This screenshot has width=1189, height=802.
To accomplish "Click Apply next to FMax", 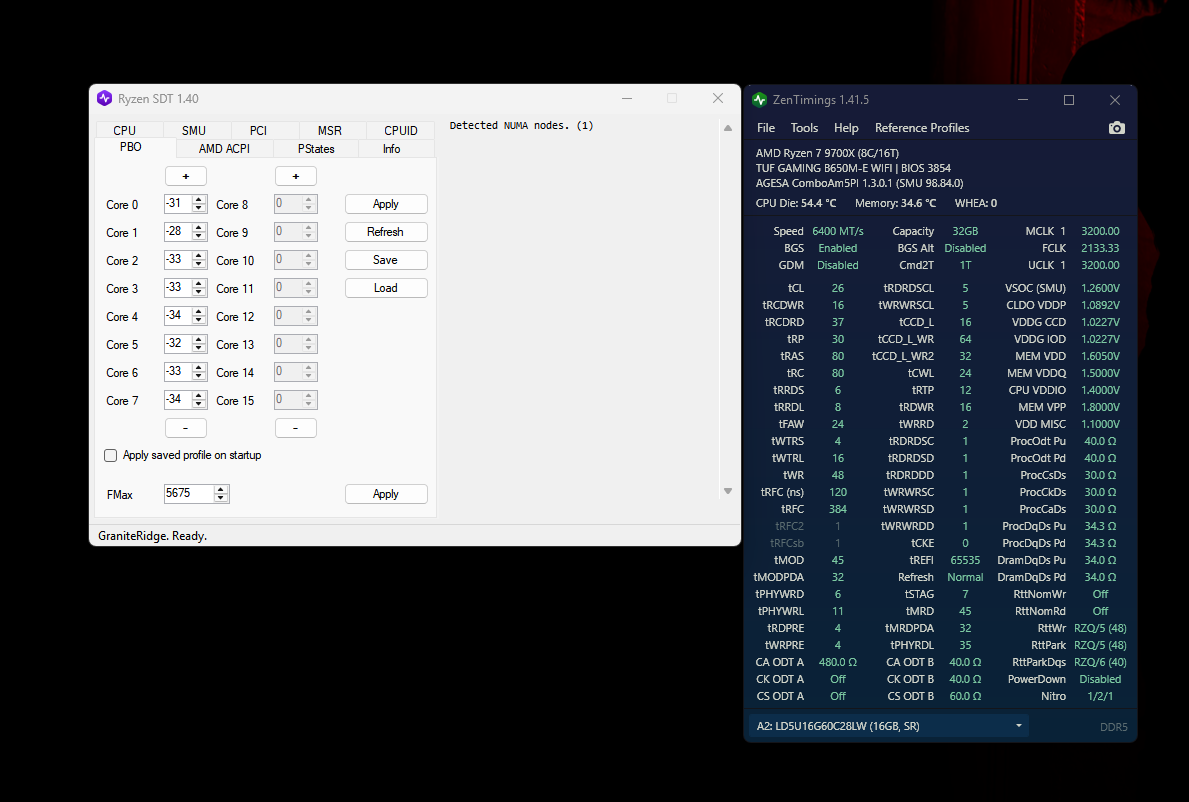I will 386,494.
